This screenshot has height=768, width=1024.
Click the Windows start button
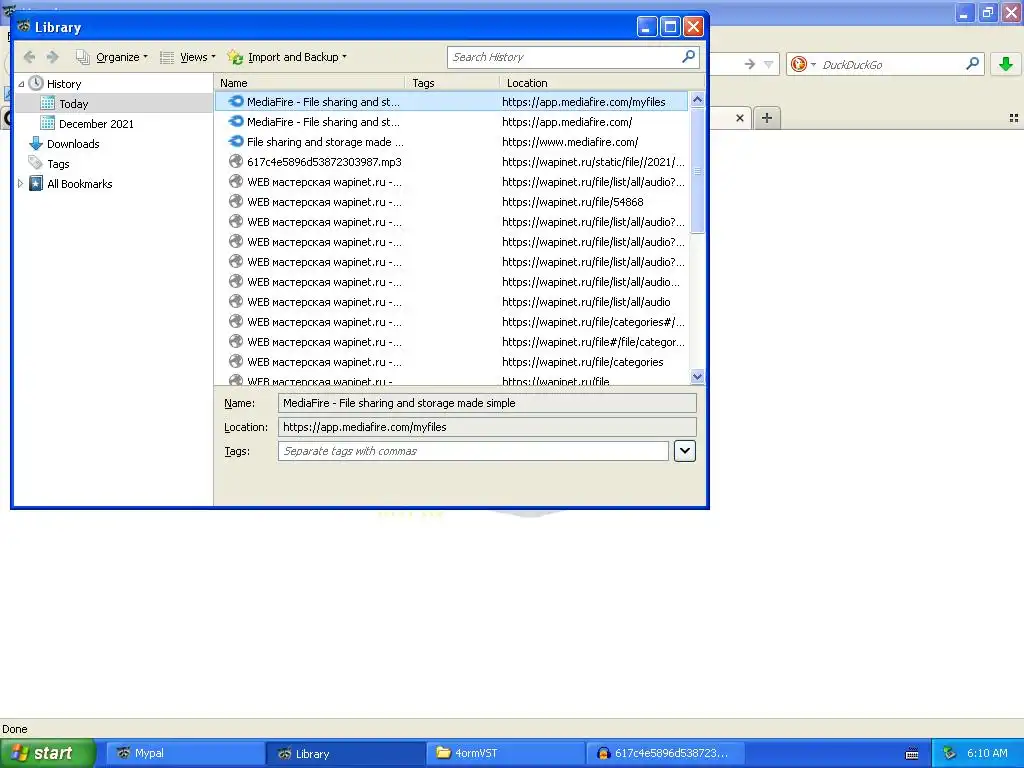pyautogui.click(x=48, y=753)
